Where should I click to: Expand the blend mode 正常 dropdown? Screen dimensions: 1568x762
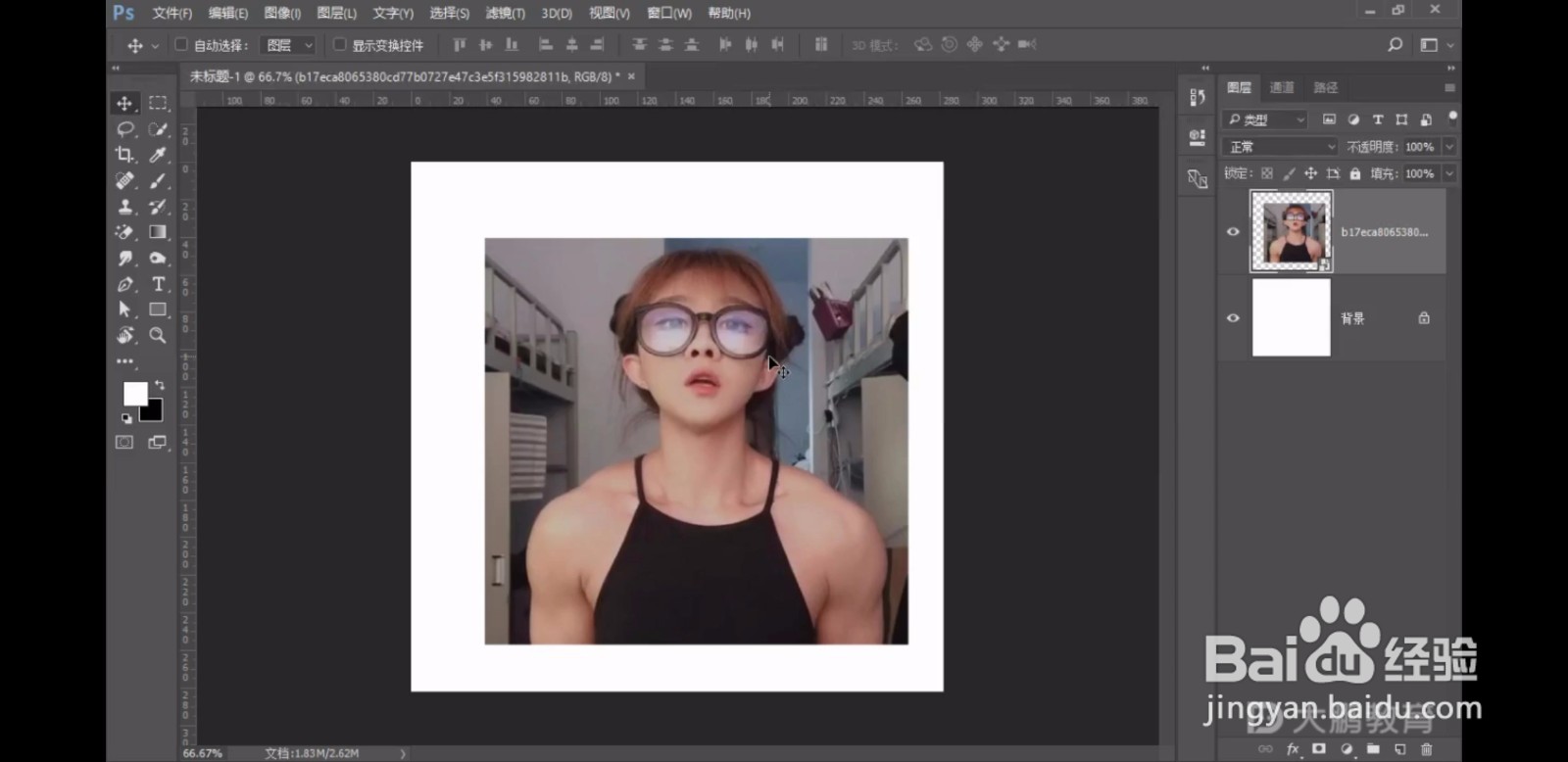tap(1280, 147)
